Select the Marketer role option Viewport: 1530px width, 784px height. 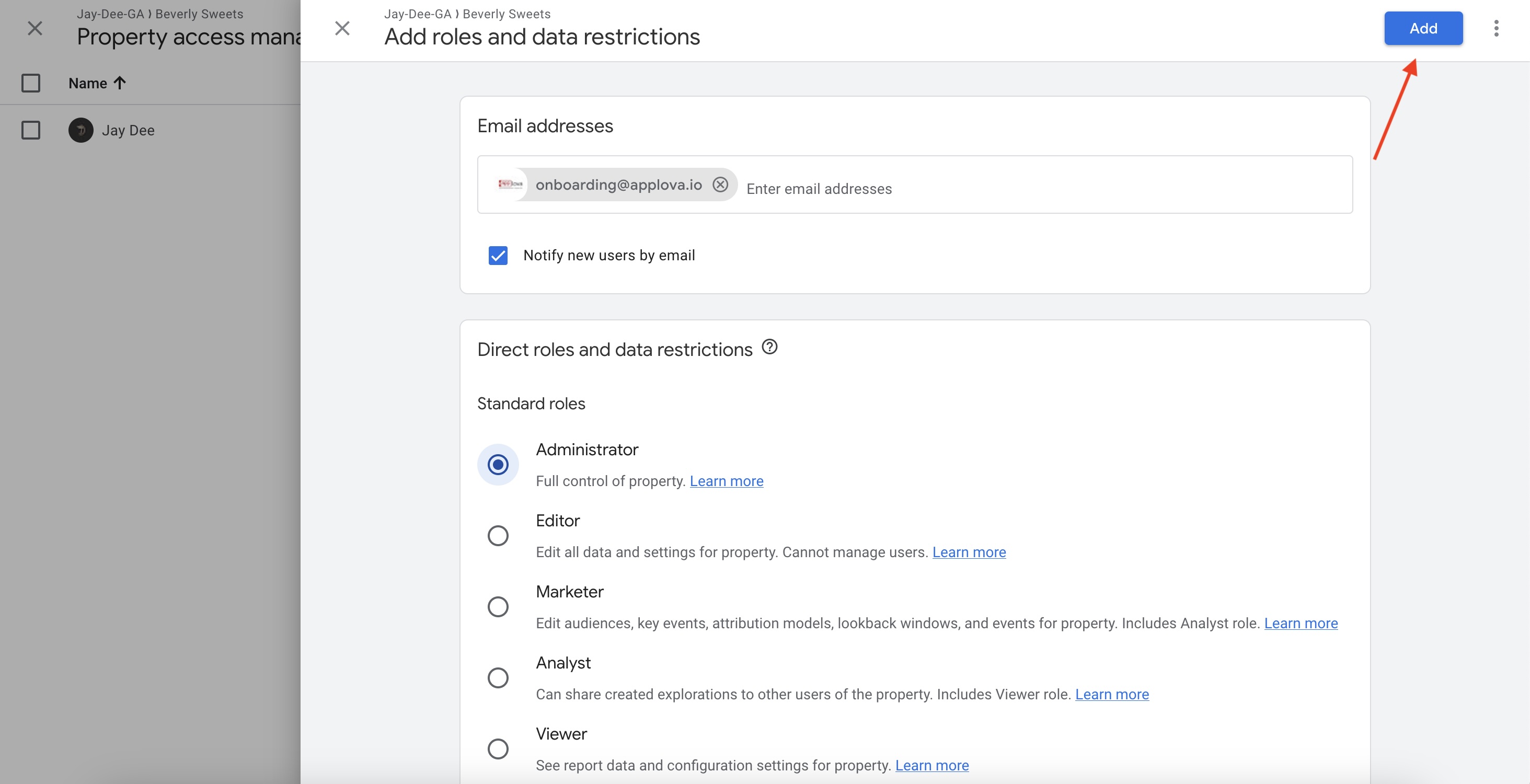(x=498, y=606)
